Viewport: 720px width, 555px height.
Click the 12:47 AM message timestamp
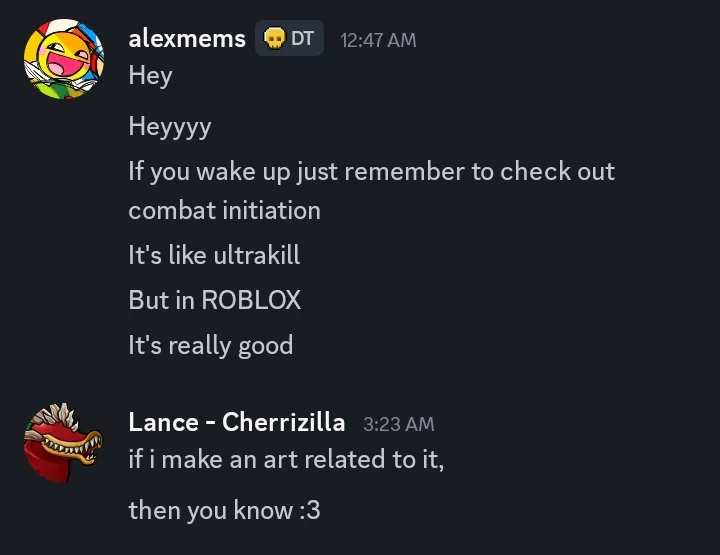tap(378, 40)
